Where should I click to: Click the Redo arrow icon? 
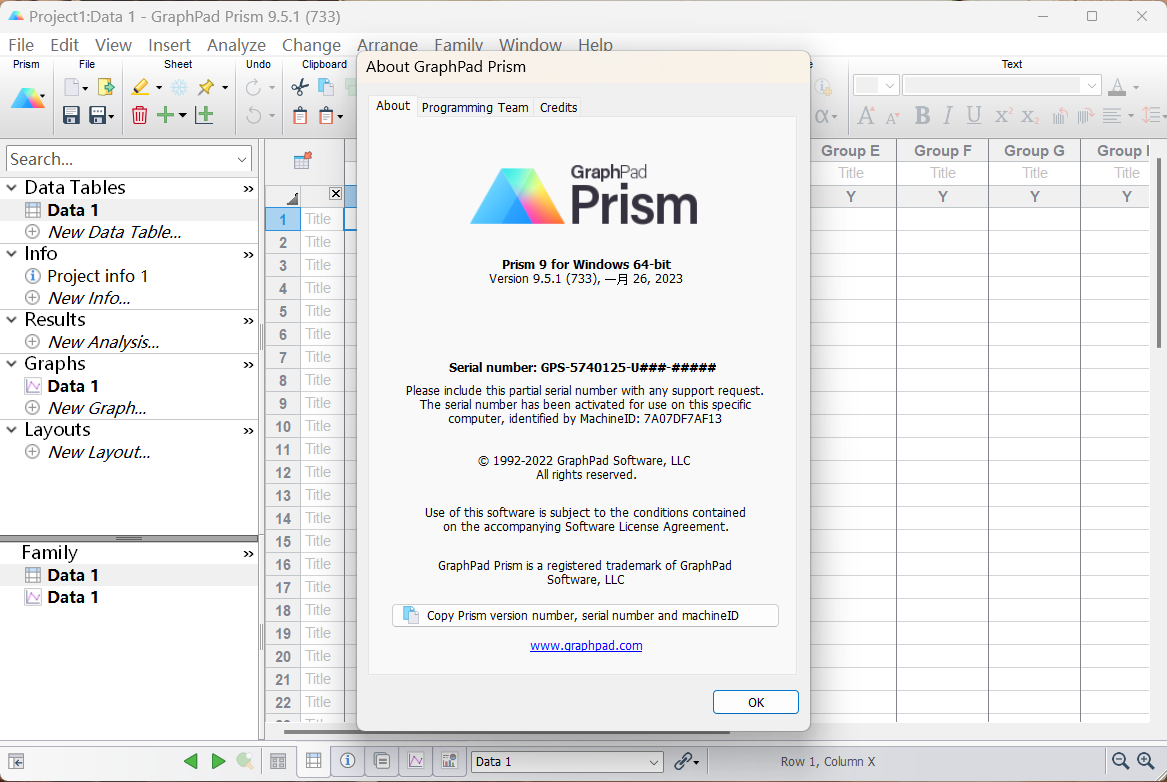tap(253, 87)
